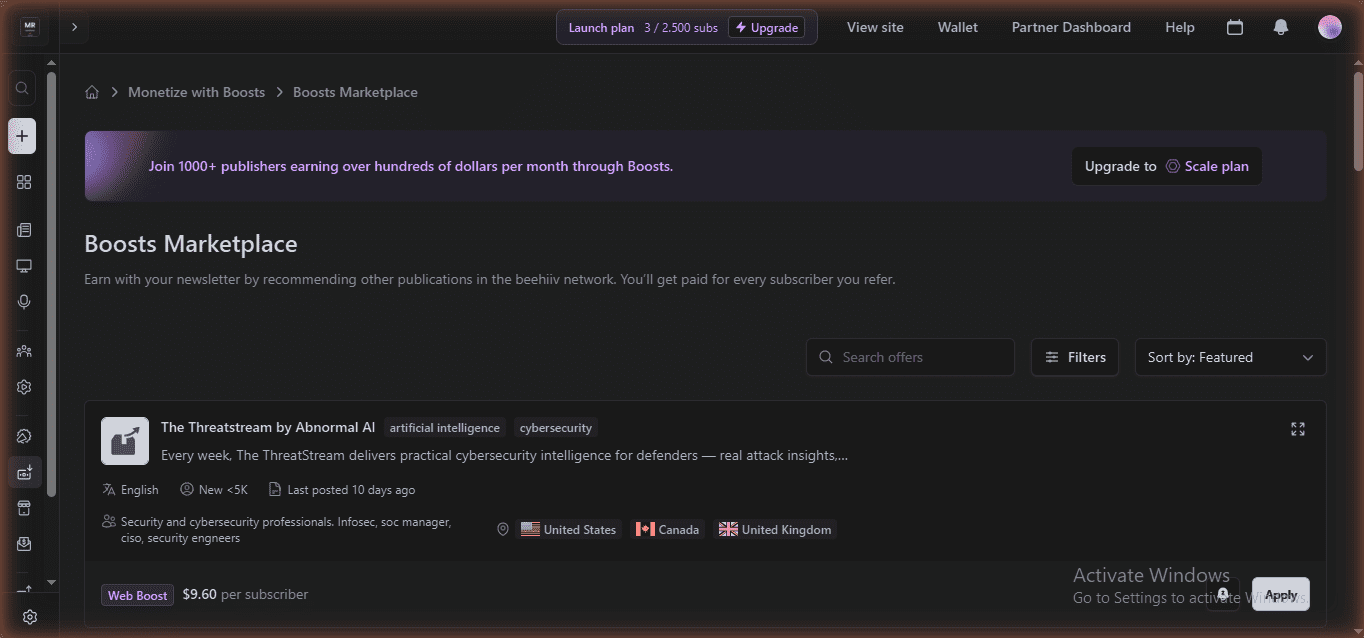Open the Filters panel
Image resolution: width=1364 pixels, height=638 pixels.
[x=1075, y=357]
